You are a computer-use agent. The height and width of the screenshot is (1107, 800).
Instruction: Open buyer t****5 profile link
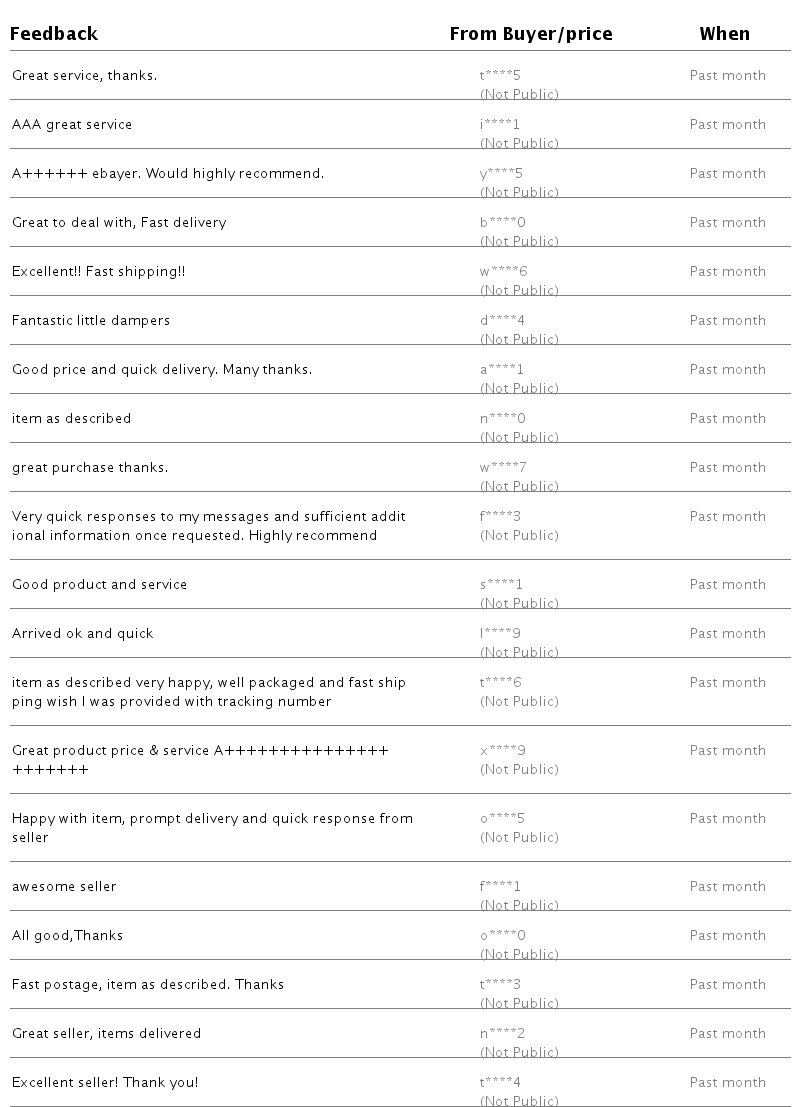[x=501, y=75]
